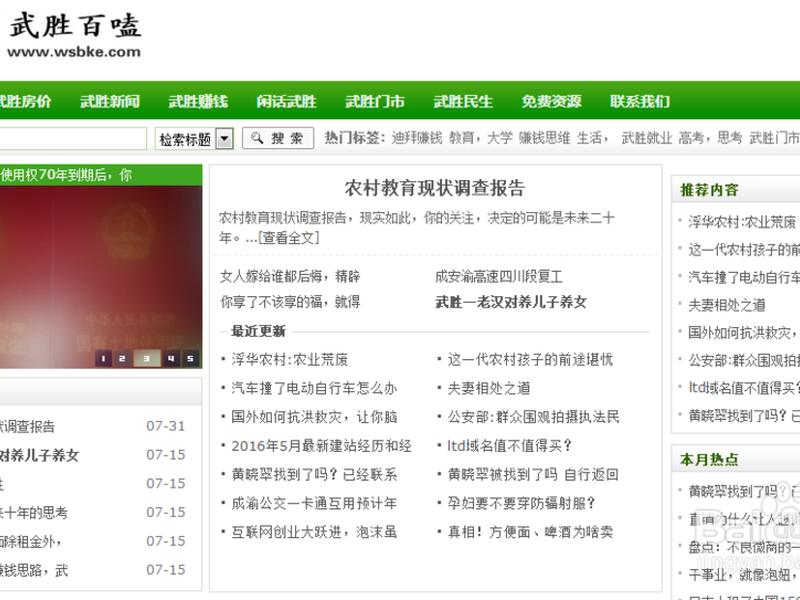
Task: Open 公安部:群众围观 in 推荐内容
Action: pos(744,360)
